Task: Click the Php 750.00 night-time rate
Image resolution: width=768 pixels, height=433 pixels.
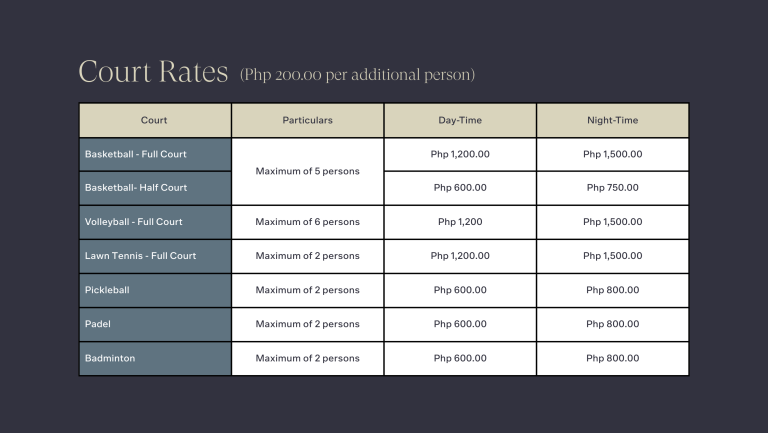Action: pyautogui.click(x=612, y=188)
